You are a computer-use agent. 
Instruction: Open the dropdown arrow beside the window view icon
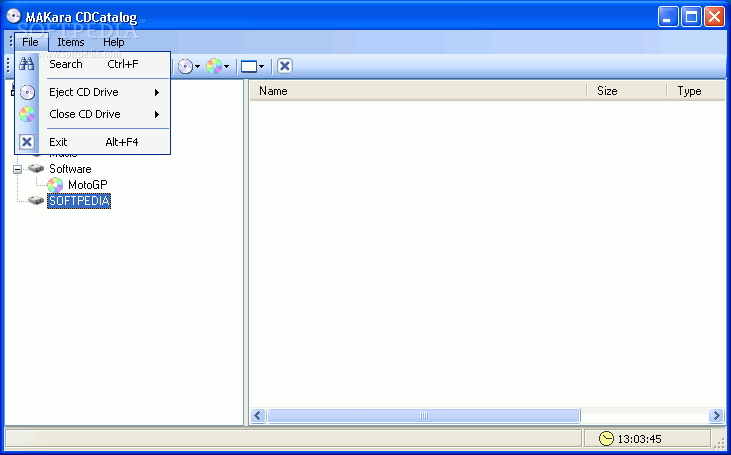click(262, 67)
